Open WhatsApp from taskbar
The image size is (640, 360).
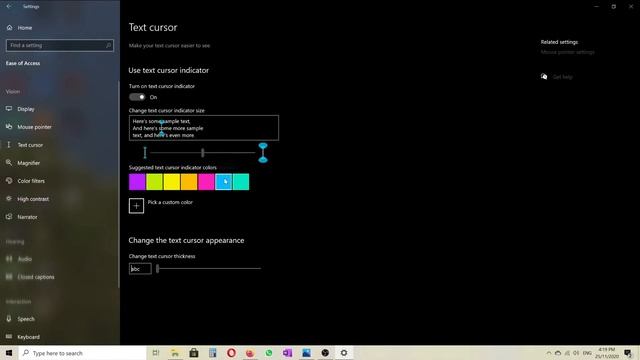coord(269,353)
